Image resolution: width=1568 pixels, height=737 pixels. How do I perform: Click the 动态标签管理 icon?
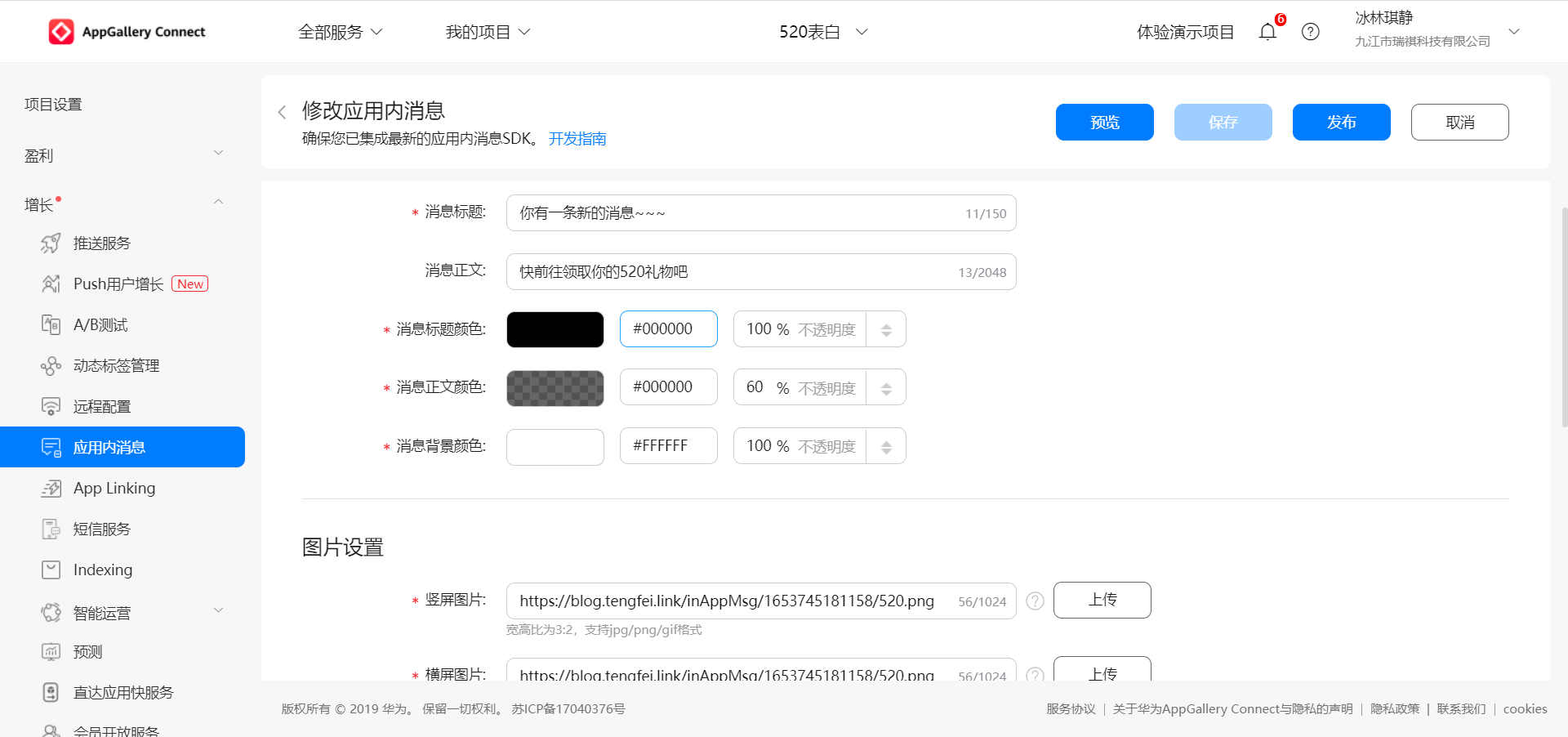pyautogui.click(x=51, y=365)
